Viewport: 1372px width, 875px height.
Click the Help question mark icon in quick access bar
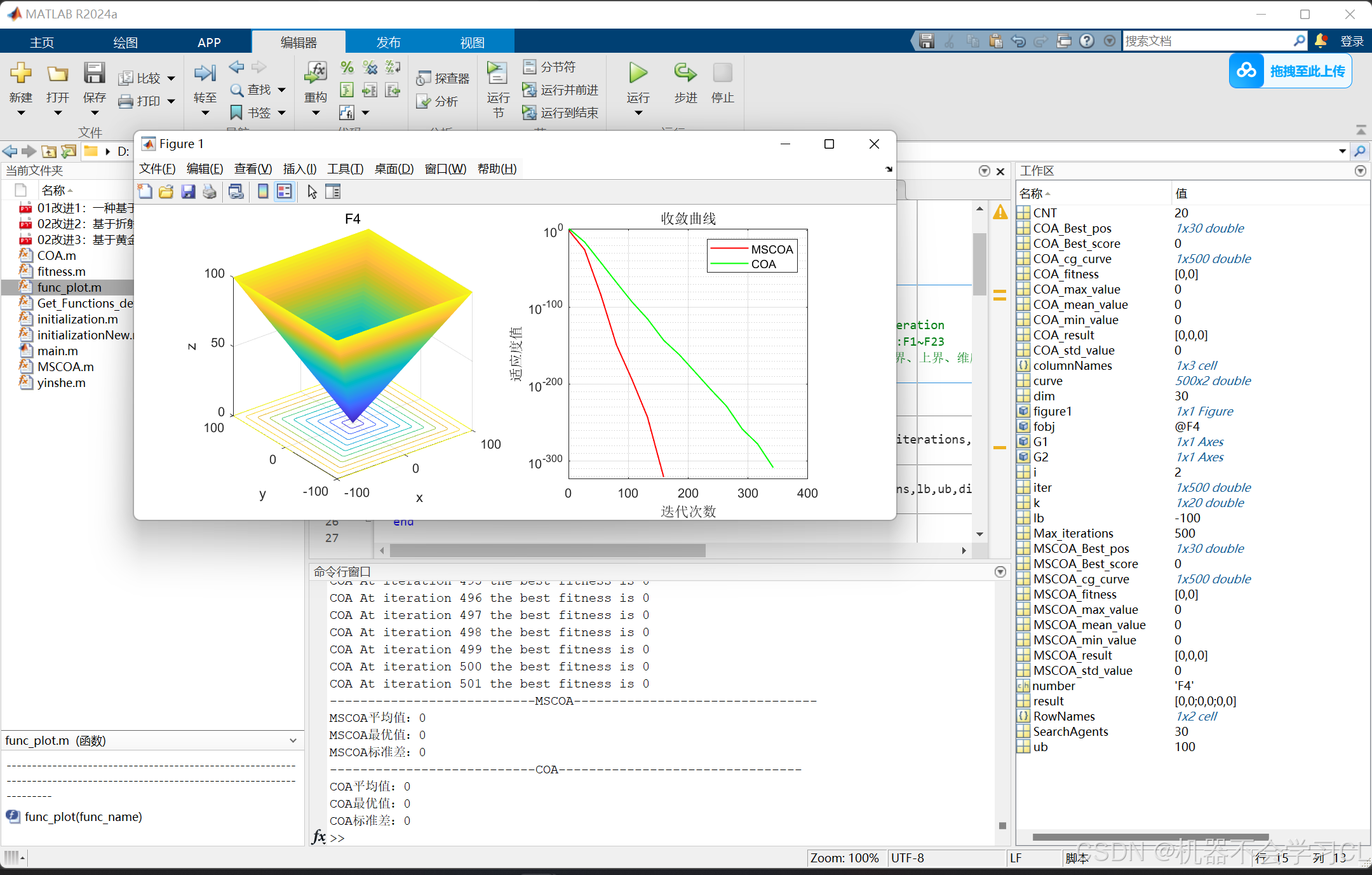[1087, 41]
